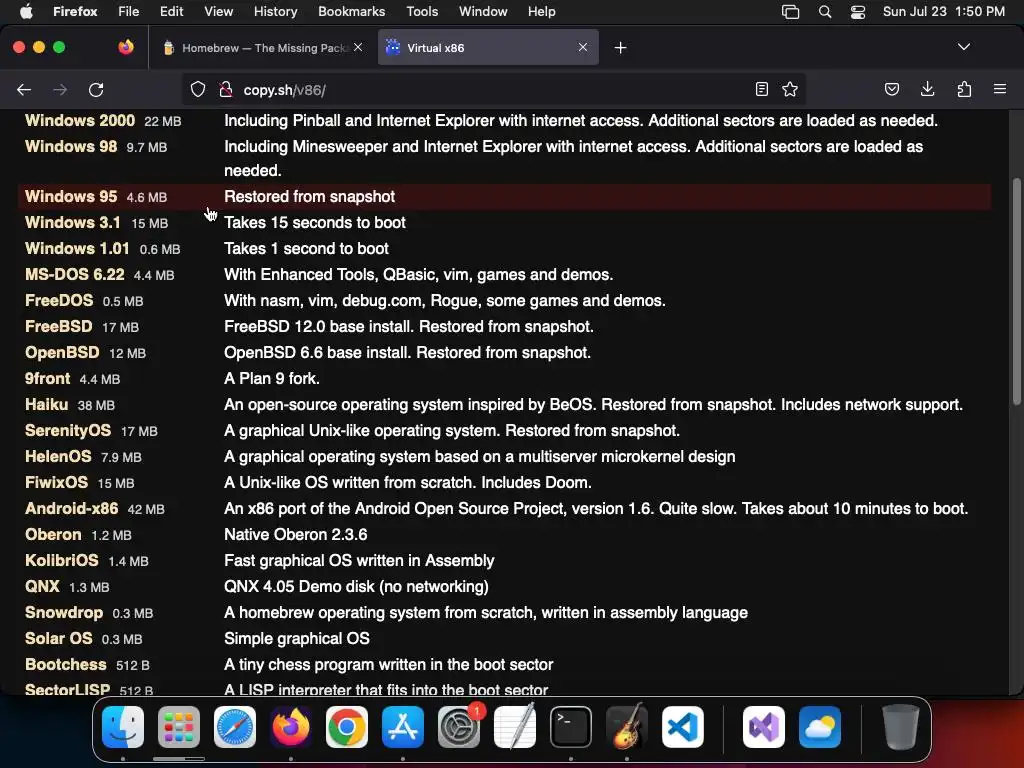Open the History menu
Viewport: 1024px width, 768px height.
pos(276,11)
